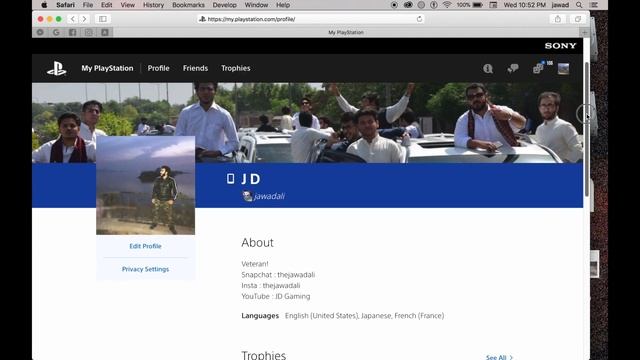Click the Wed 10:52 PM clock

coord(524,5)
